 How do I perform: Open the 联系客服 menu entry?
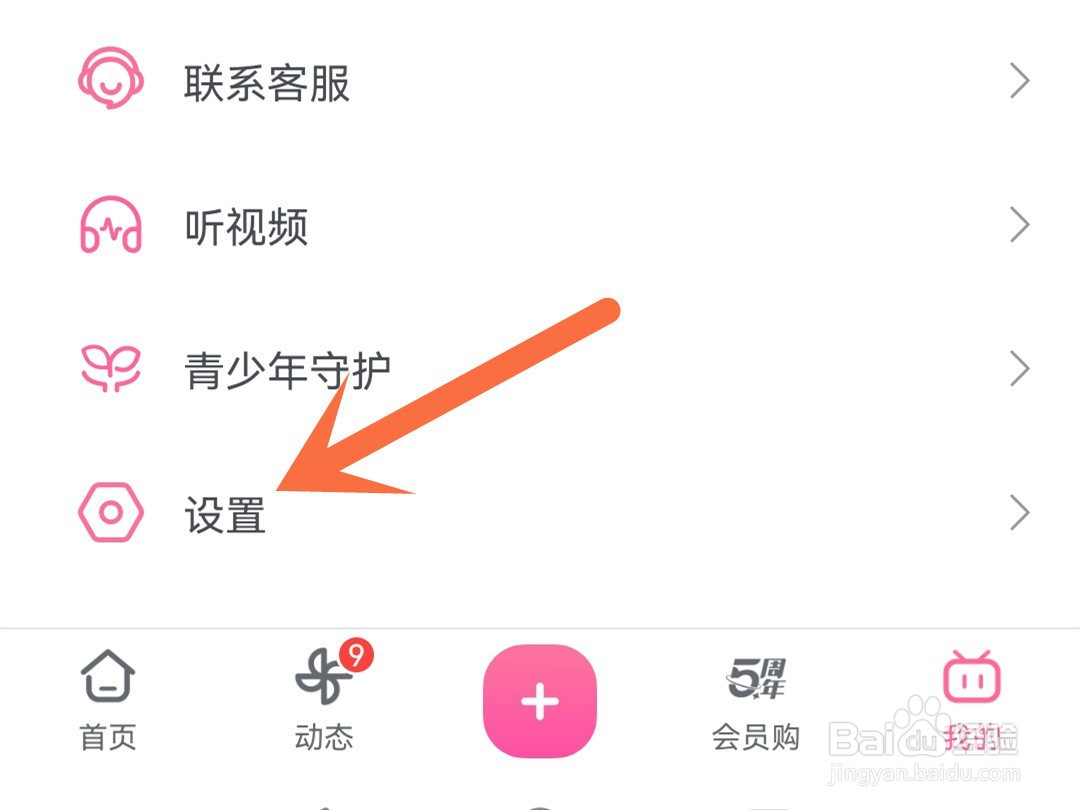click(x=540, y=81)
